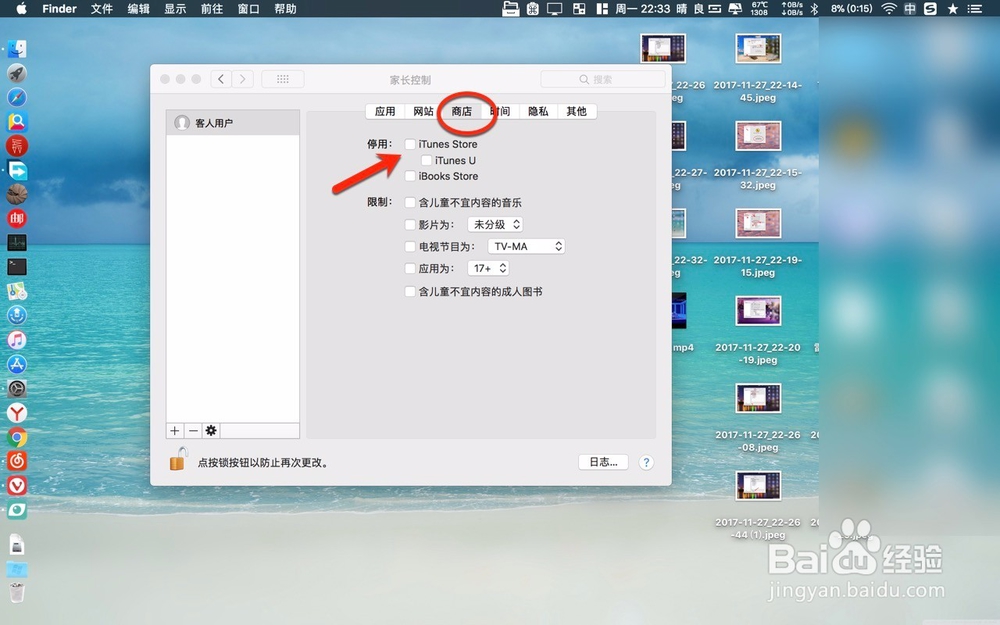Click the Sogou input S icon in menu bar
Screen dimensions: 1000x625
pyautogui.click(x=930, y=8)
